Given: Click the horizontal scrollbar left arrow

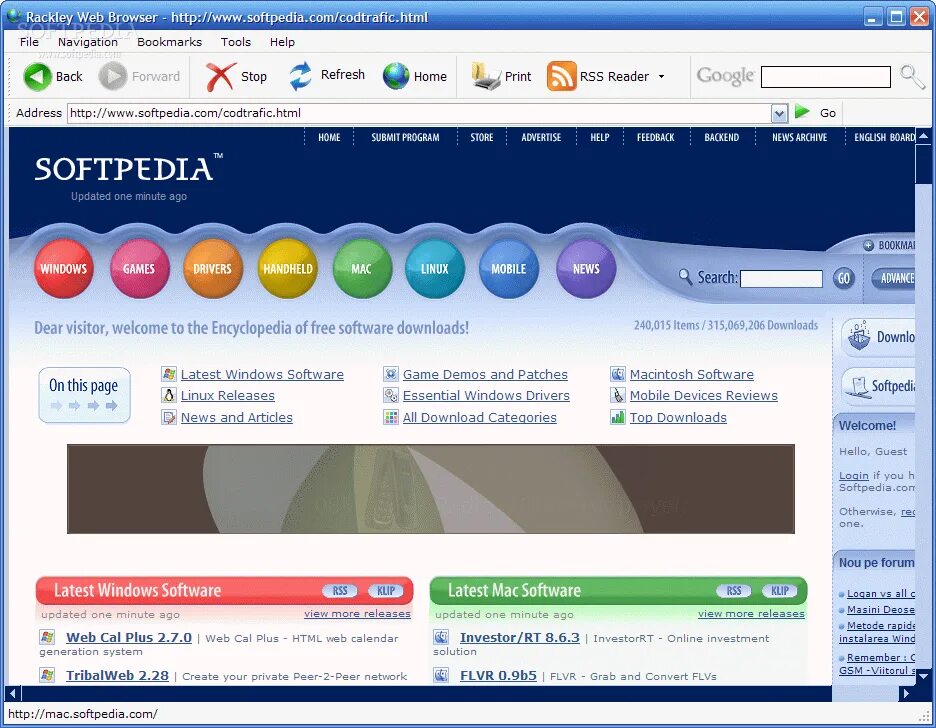Looking at the screenshot, I should coord(13,693).
